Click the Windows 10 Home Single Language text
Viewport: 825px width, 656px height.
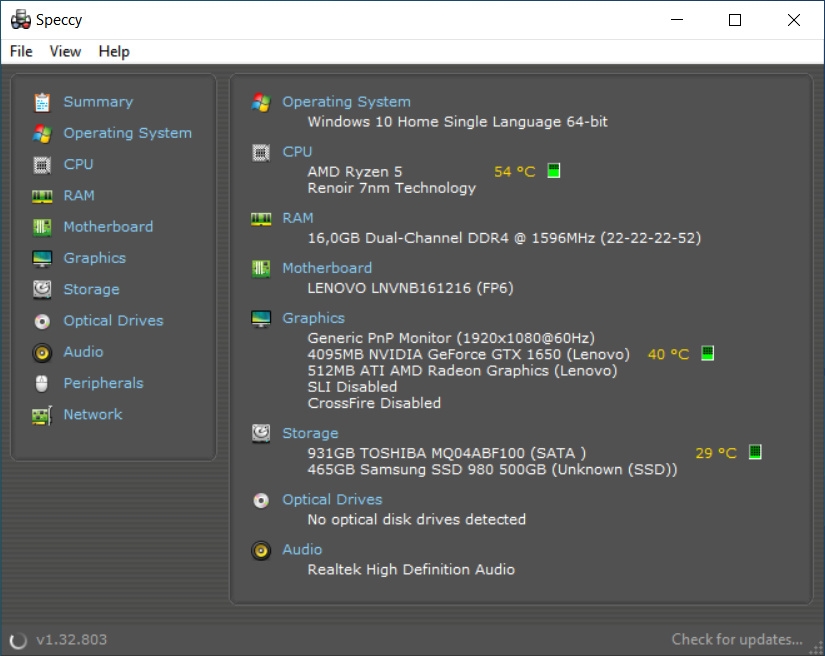[x=458, y=122]
